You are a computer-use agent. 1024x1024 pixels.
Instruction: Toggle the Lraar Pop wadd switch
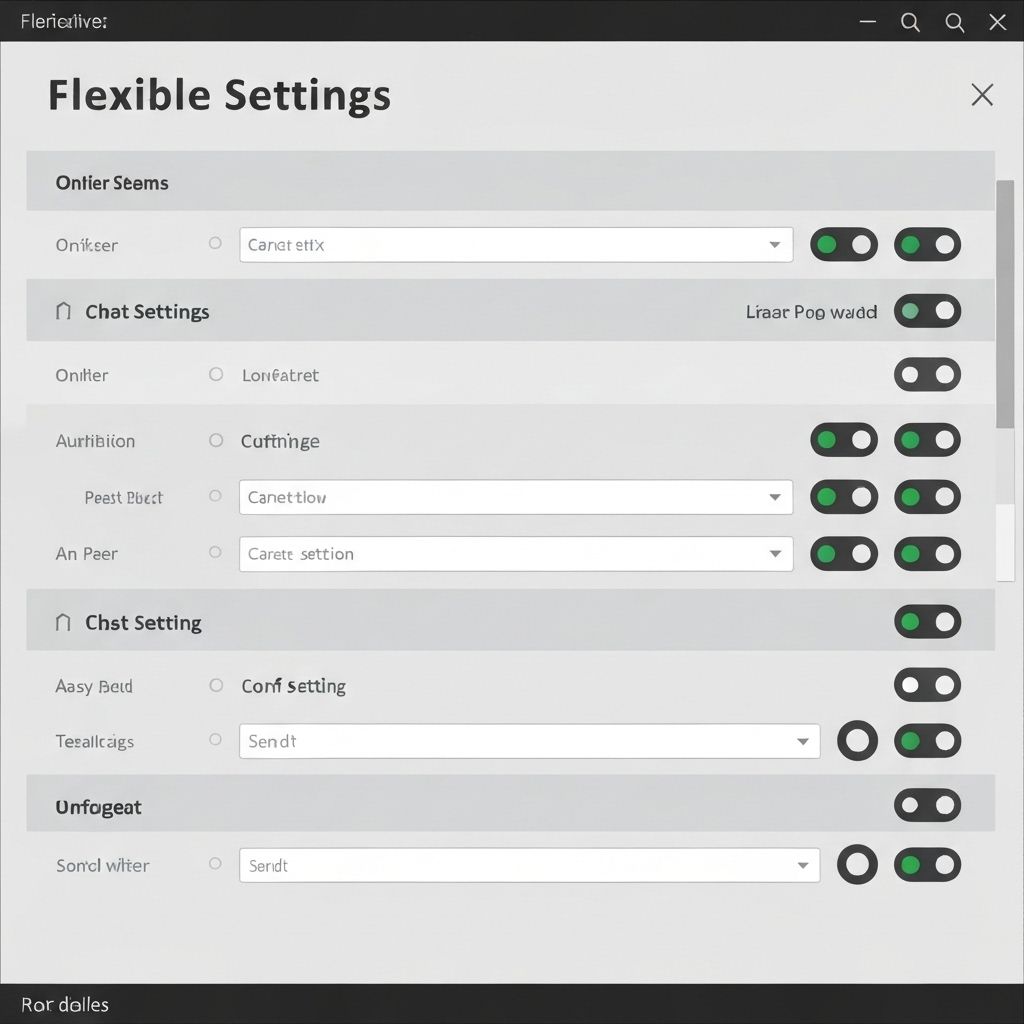[927, 311]
